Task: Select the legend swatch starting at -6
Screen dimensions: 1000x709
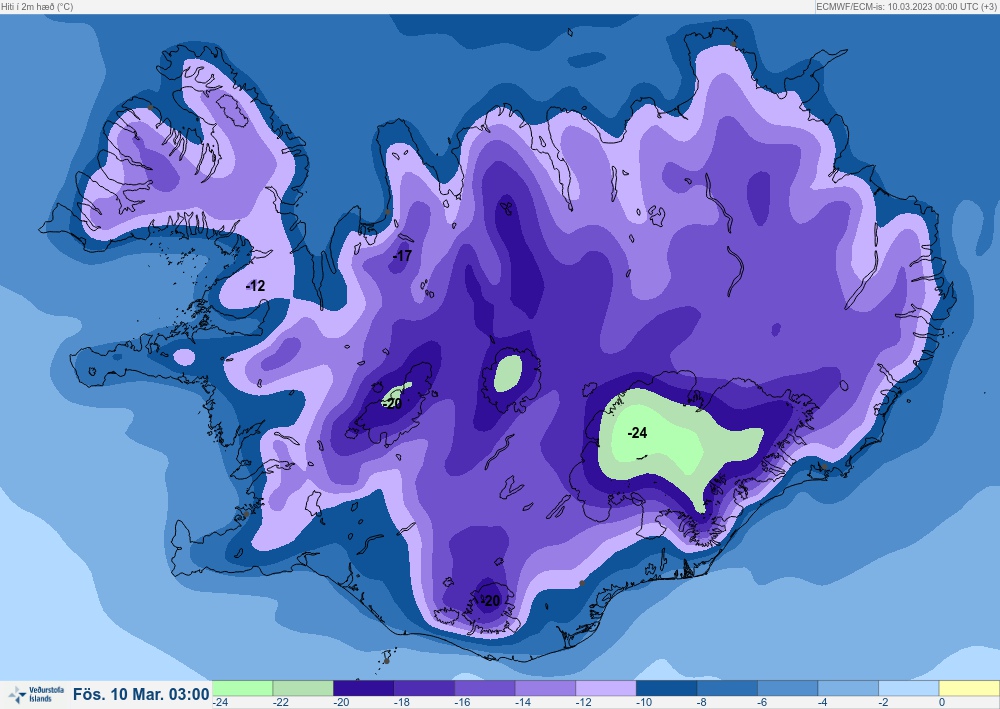Action: coord(788,688)
